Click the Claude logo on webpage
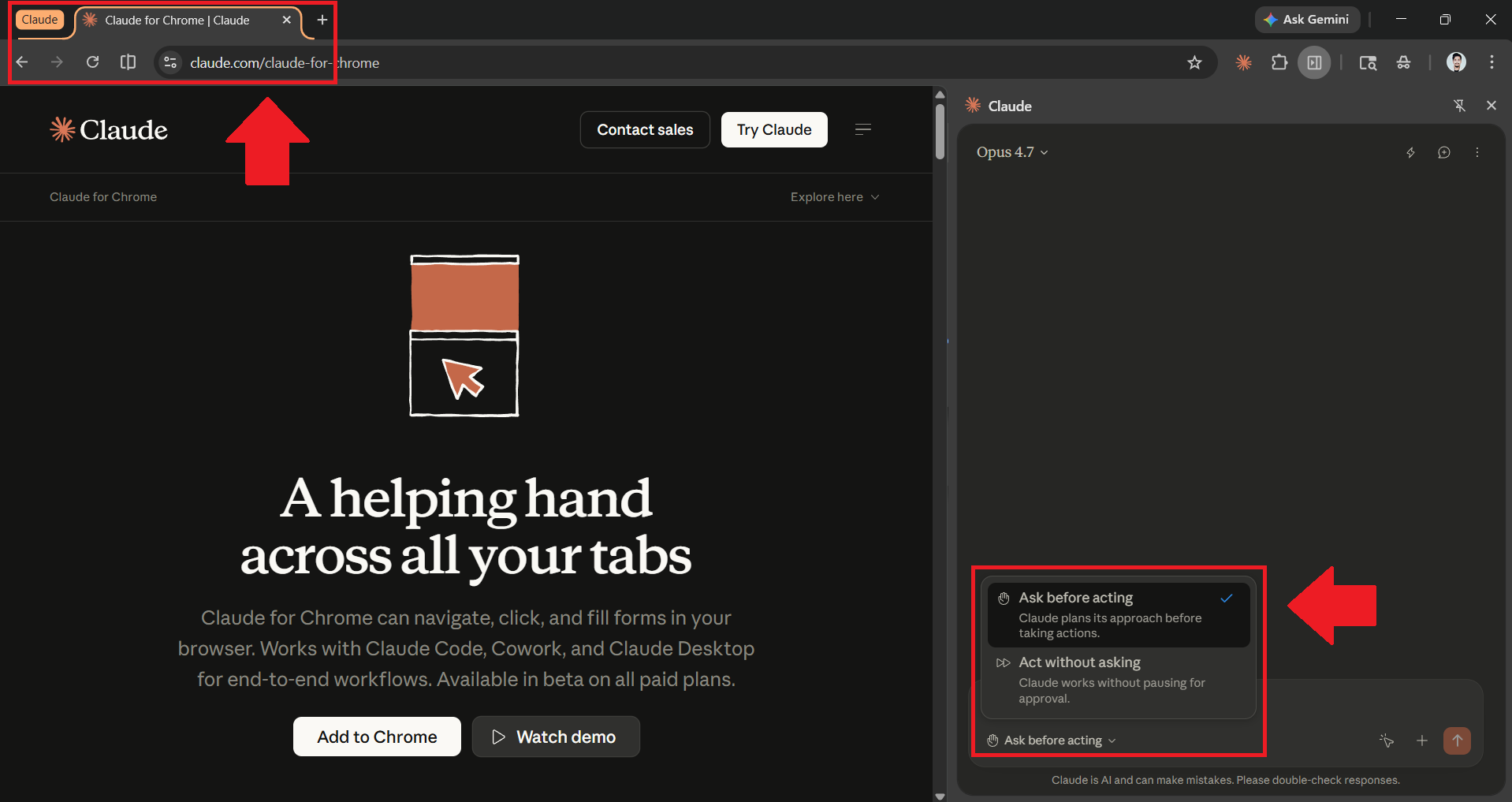This screenshot has height=802, width=1512. coord(109,130)
